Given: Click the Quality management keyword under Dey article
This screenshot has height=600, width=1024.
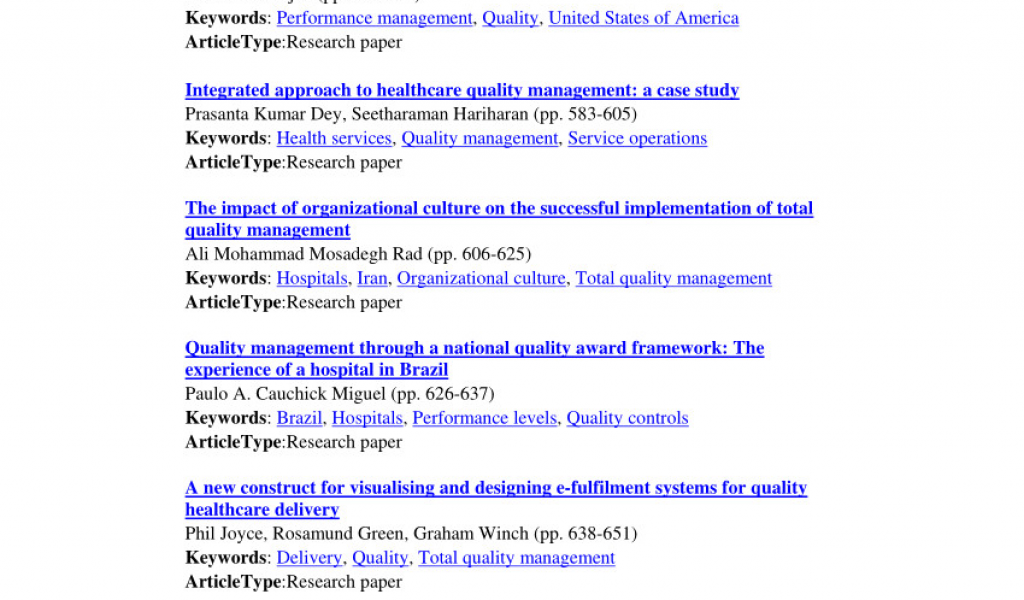Looking at the screenshot, I should [x=479, y=138].
